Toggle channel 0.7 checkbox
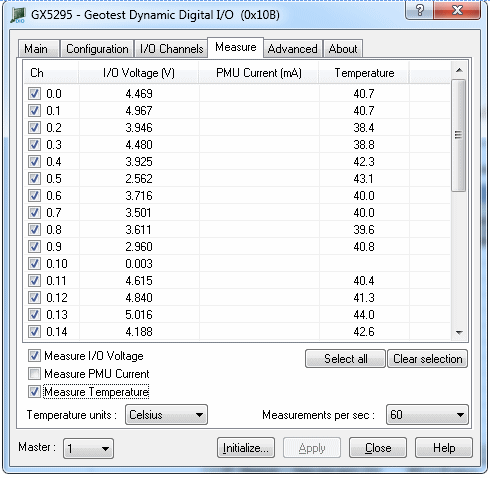 [x=34, y=213]
